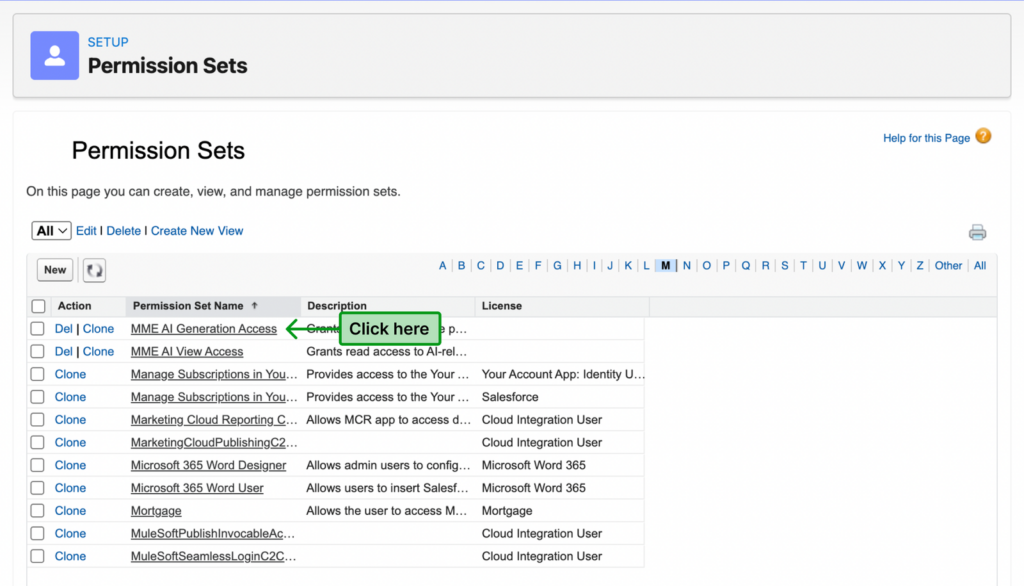Click the Setup person icon in header
This screenshot has height=586, width=1024.
(x=55, y=55)
